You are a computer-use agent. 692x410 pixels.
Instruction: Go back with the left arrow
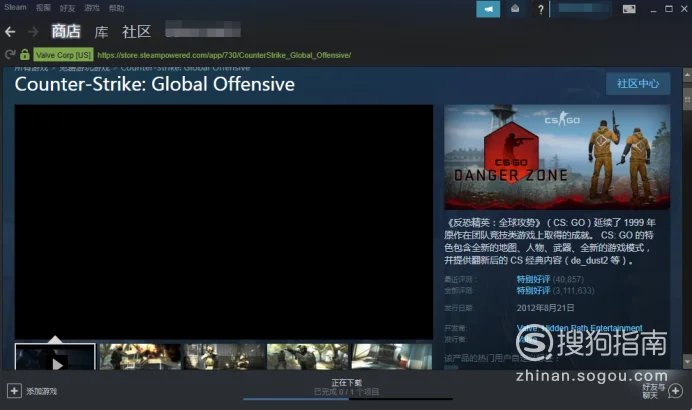pos(10,32)
